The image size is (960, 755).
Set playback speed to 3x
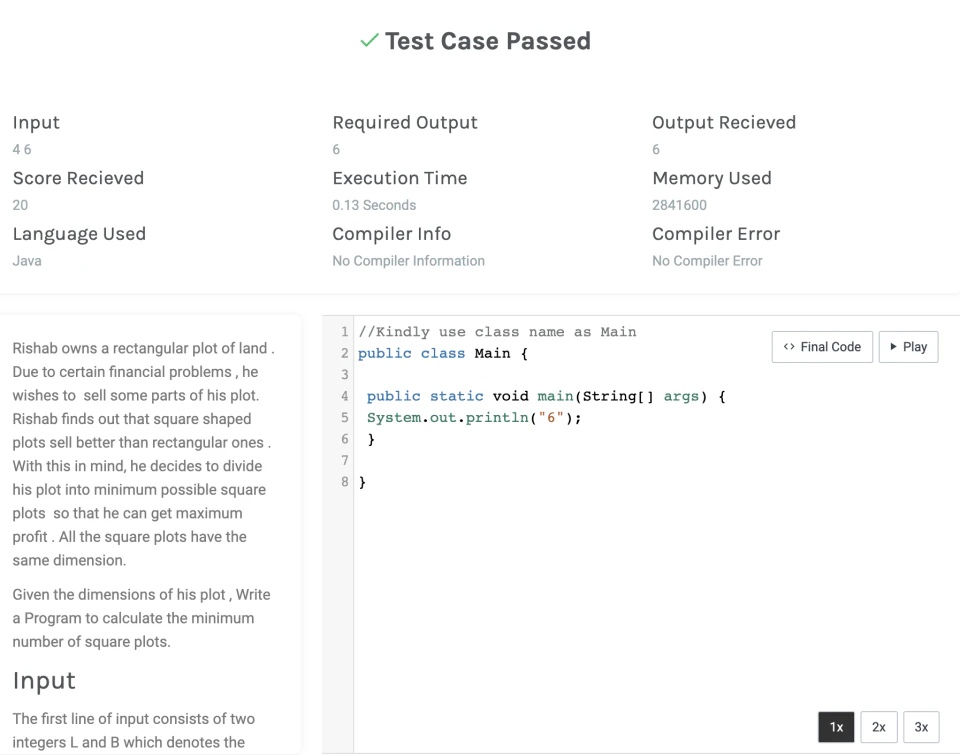tap(921, 727)
